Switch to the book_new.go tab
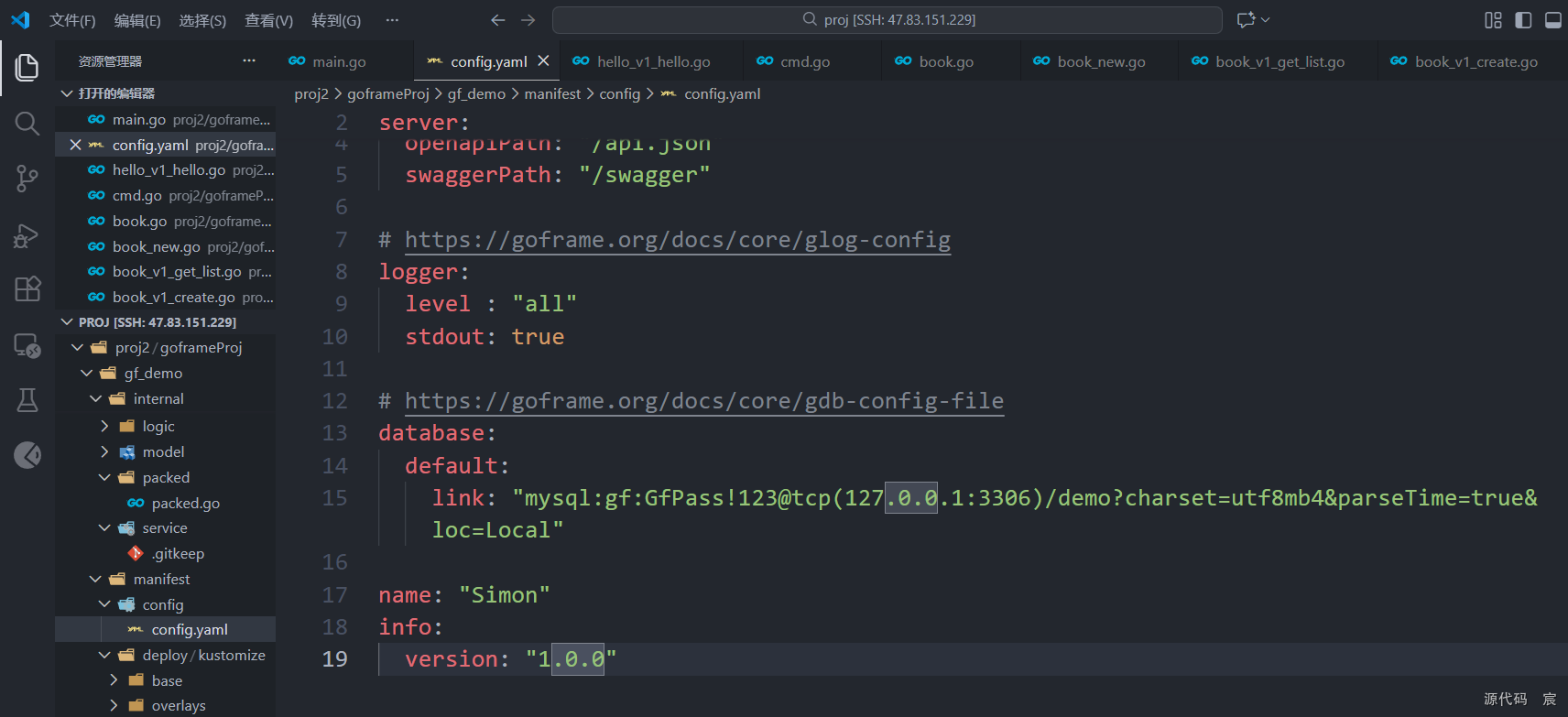The image size is (1568, 717). click(1099, 61)
